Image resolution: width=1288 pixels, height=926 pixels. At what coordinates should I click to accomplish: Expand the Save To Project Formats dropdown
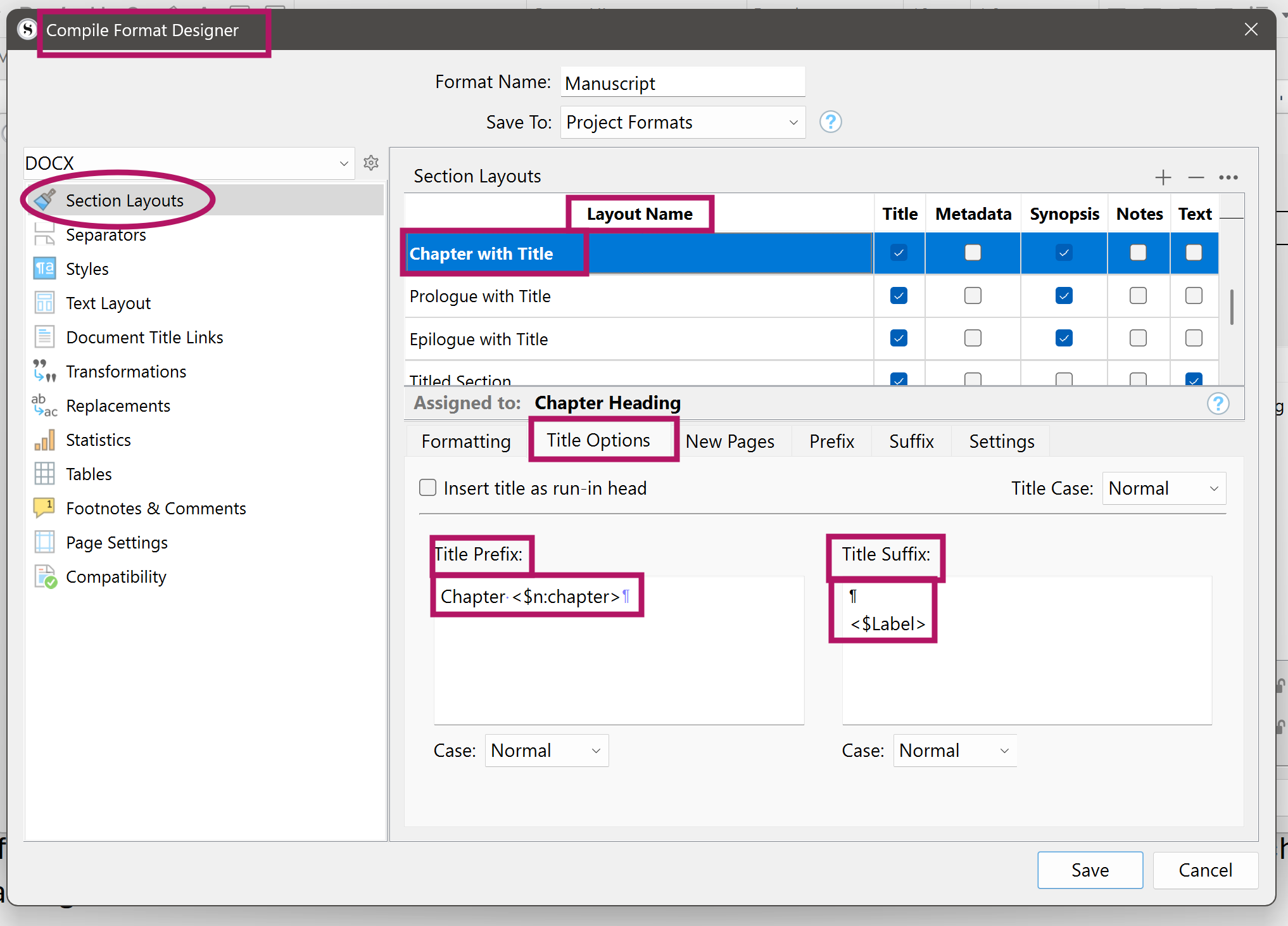(682, 122)
